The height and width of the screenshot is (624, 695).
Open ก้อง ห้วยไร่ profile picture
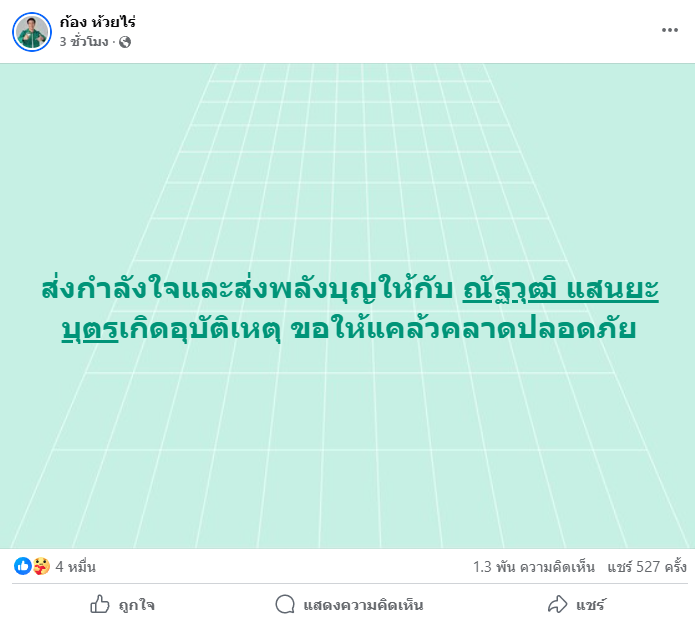point(31,32)
